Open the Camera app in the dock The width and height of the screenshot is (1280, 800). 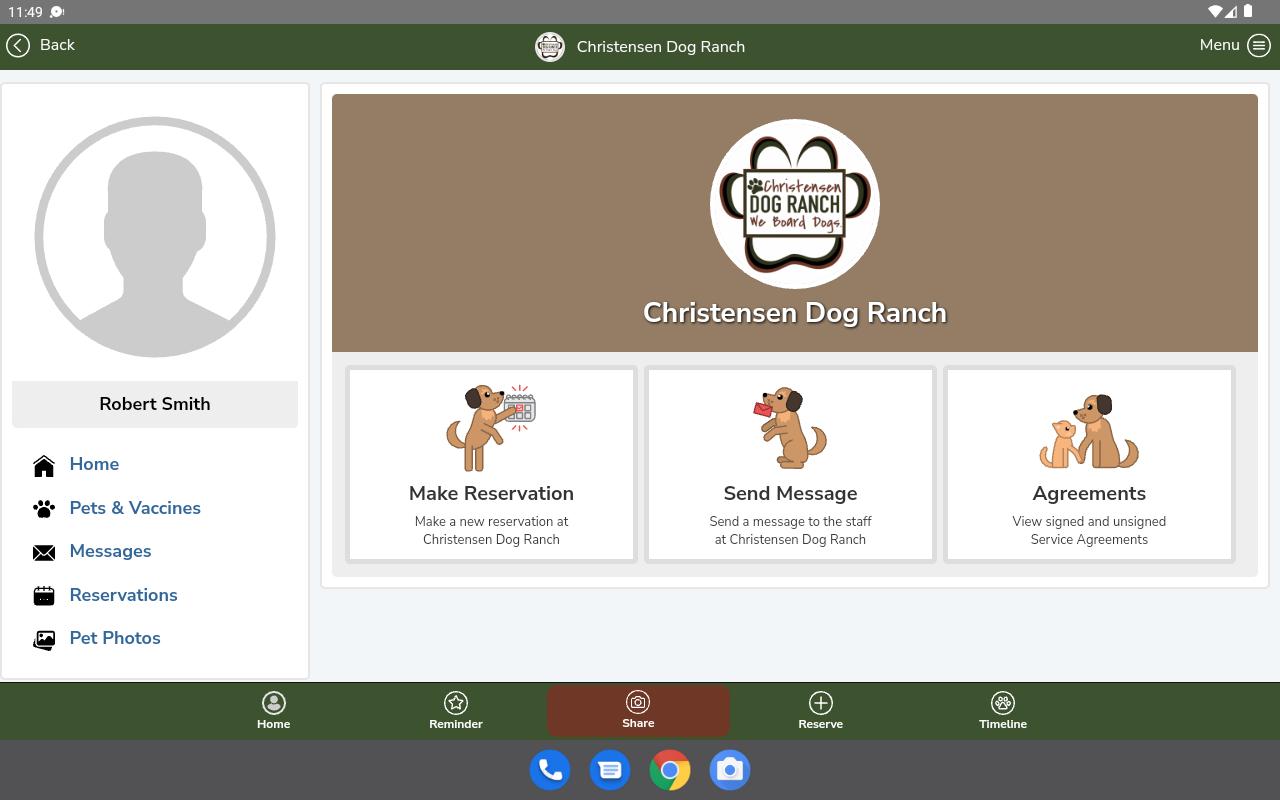pos(730,770)
